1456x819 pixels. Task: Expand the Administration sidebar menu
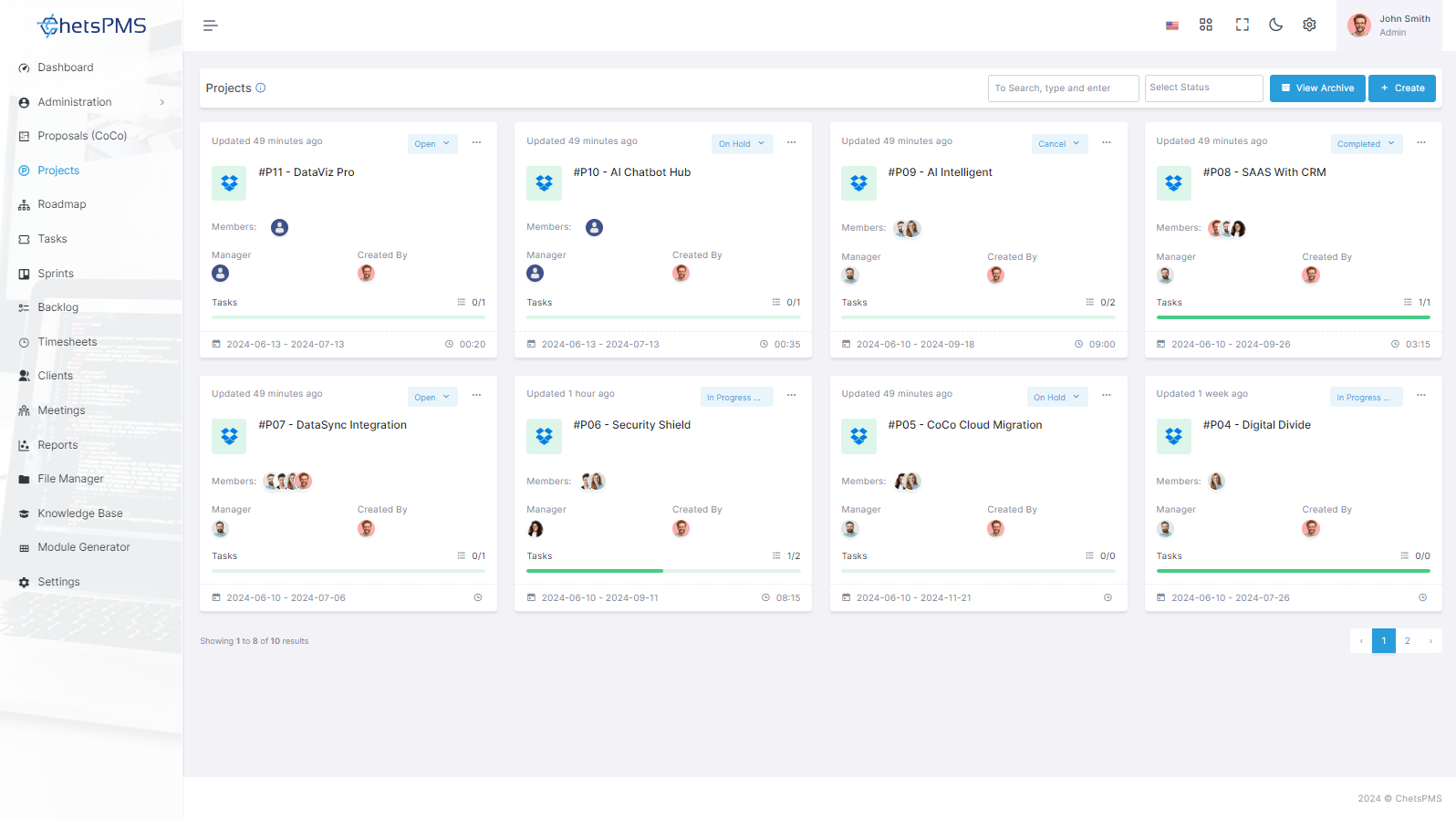click(x=91, y=102)
